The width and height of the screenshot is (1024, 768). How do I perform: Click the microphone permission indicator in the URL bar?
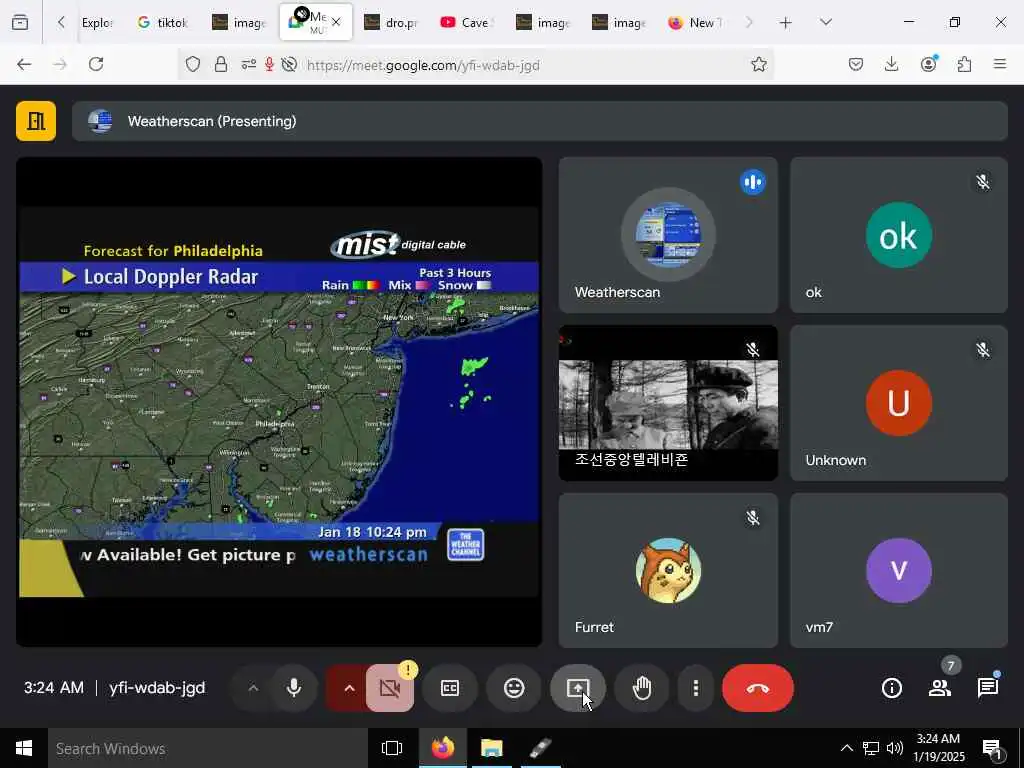click(x=269, y=64)
